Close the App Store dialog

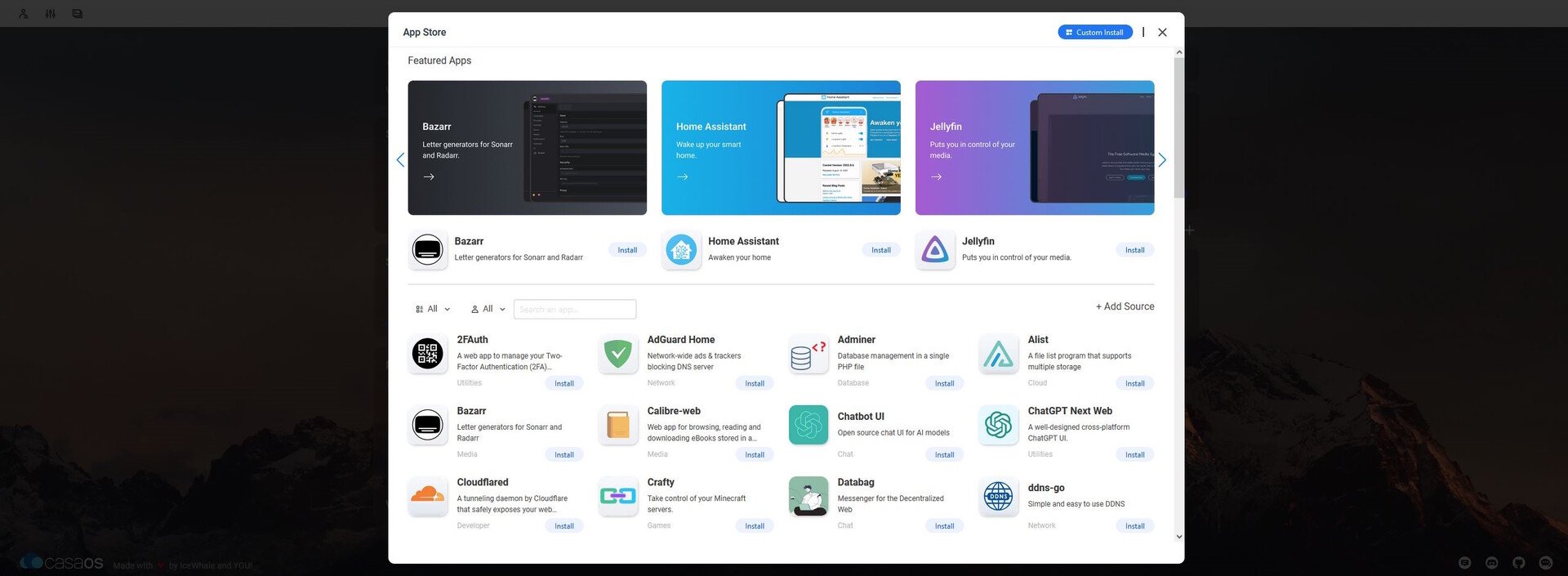(x=1162, y=33)
